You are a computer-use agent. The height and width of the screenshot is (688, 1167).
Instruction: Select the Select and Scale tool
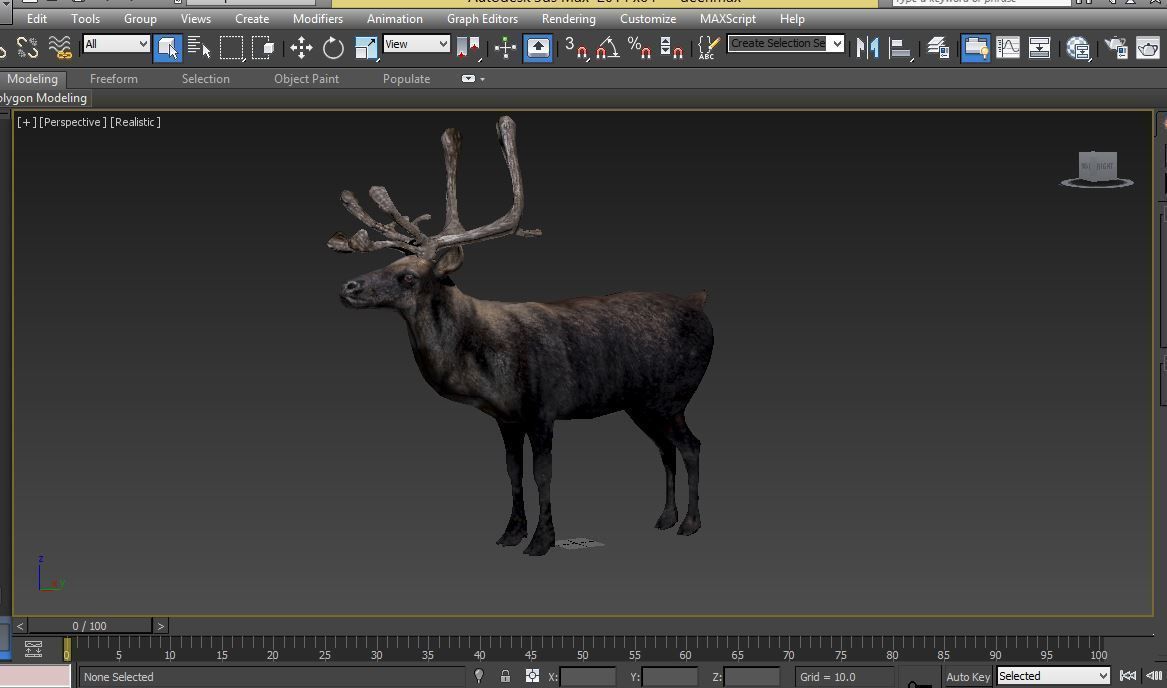[365, 48]
